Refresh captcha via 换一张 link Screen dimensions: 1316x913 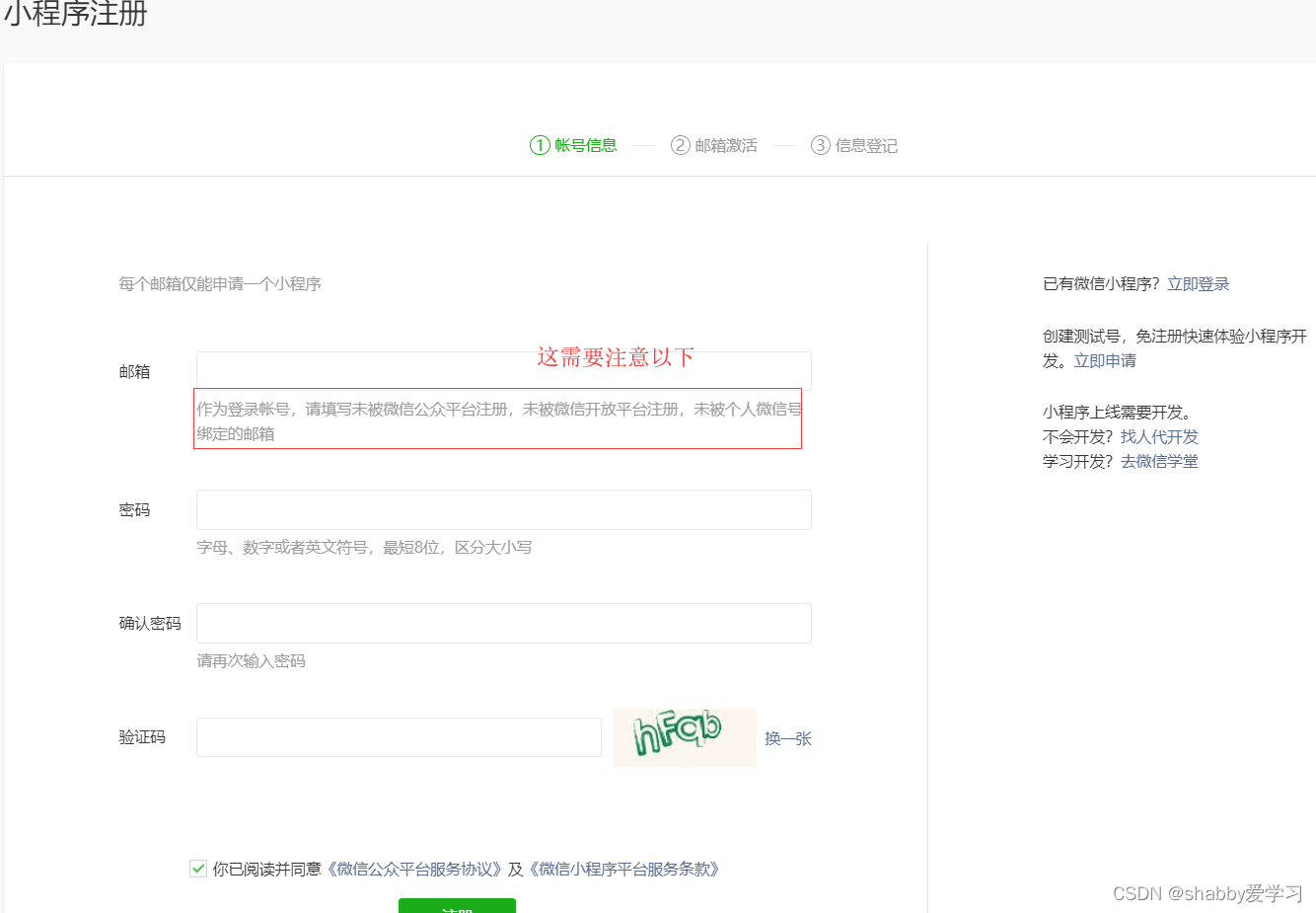point(787,738)
